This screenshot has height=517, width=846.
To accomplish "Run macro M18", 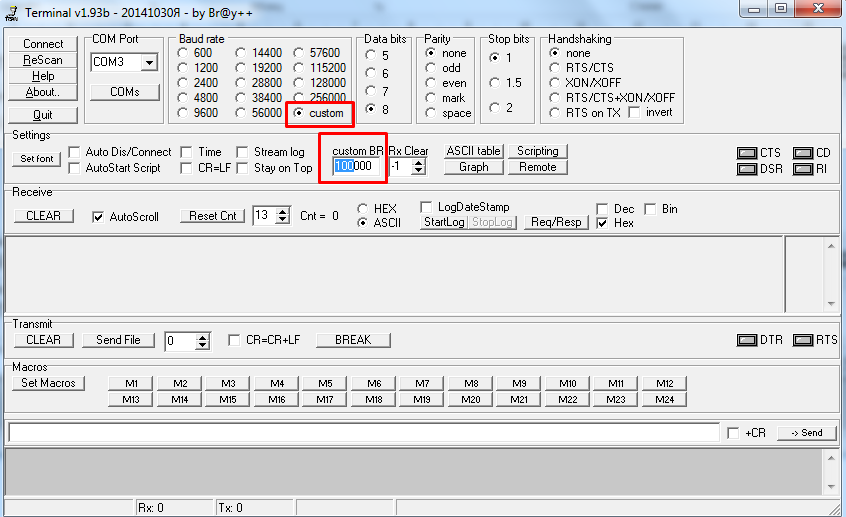I will point(374,400).
